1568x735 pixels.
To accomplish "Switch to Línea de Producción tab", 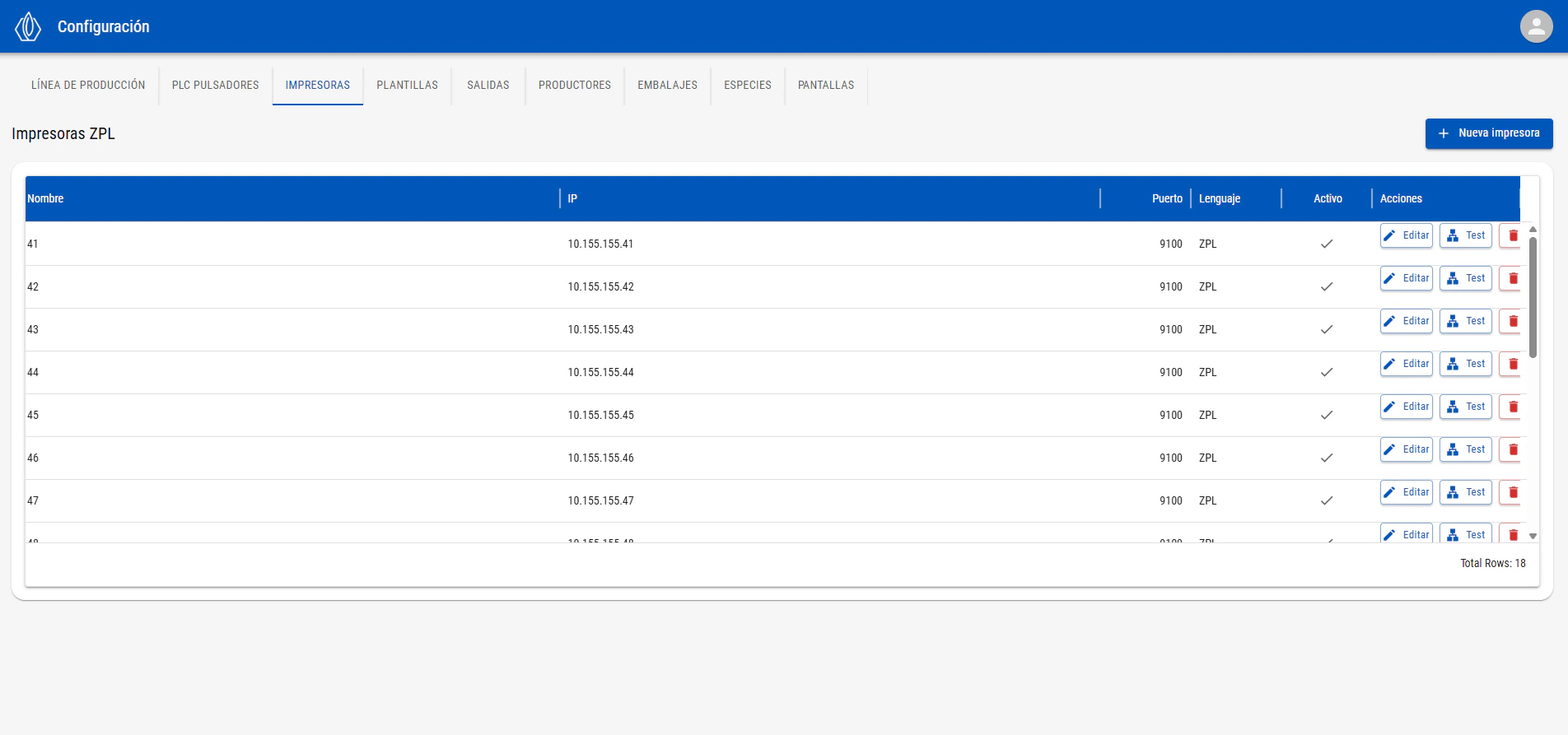I will 88,85.
